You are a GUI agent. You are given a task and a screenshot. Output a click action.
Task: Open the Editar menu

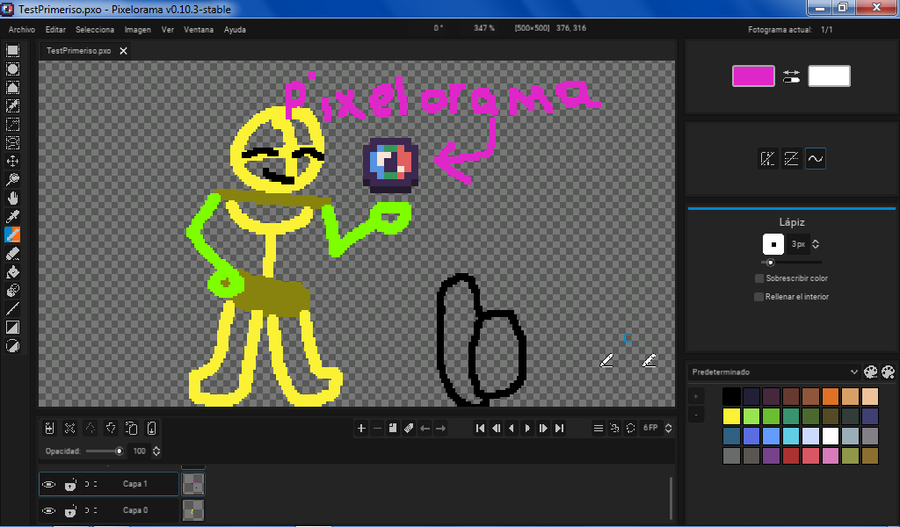pos(56,29)
